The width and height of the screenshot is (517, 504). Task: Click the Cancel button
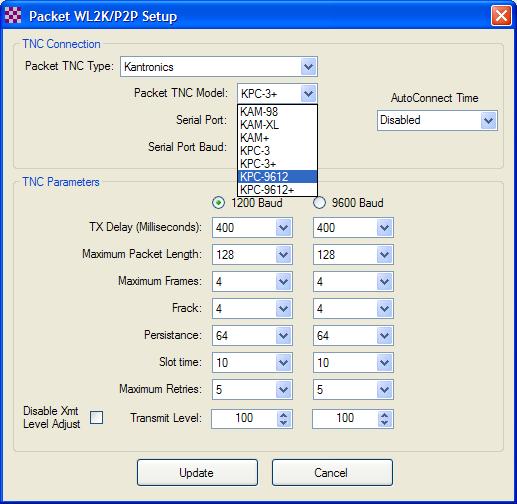pyautogui.click(x=332, y=472)
